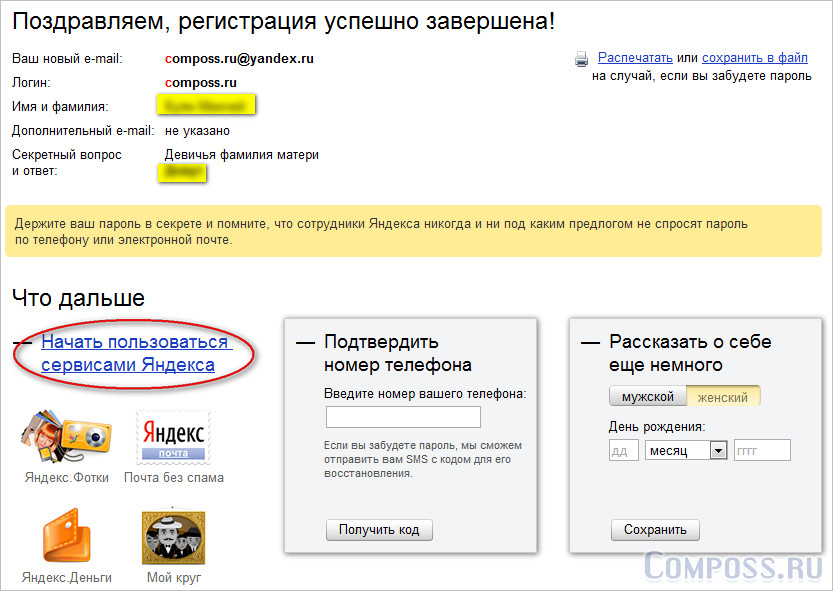Click the Введите номер вашего телефона label
The height and width of the screenshot is (591, 833).
click(425, 394)
